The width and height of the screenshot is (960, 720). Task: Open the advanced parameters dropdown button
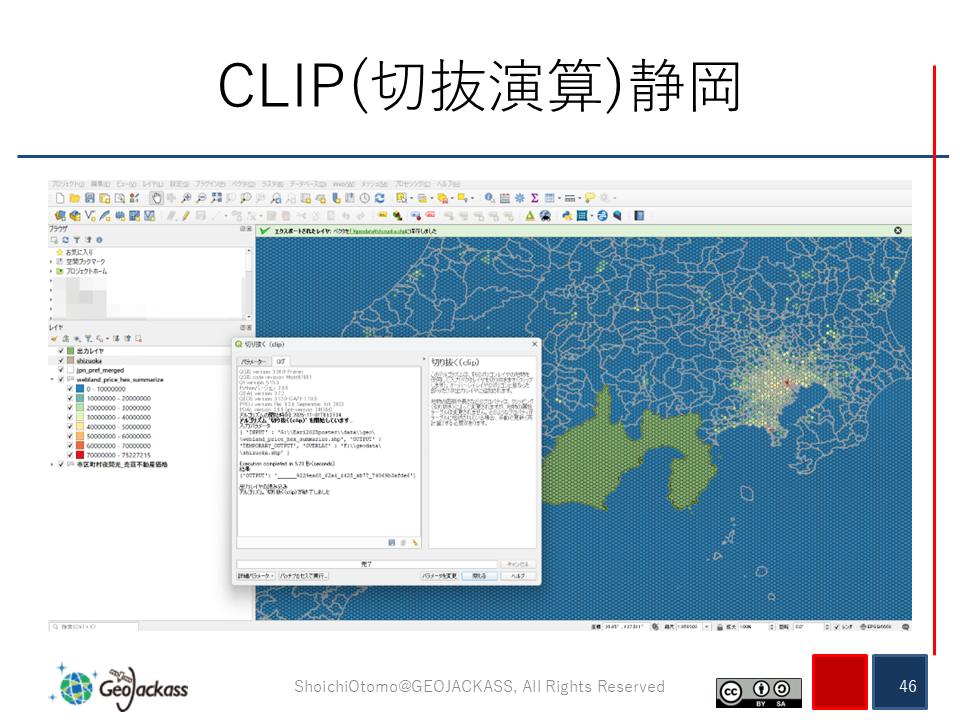(x=254, y=576)
